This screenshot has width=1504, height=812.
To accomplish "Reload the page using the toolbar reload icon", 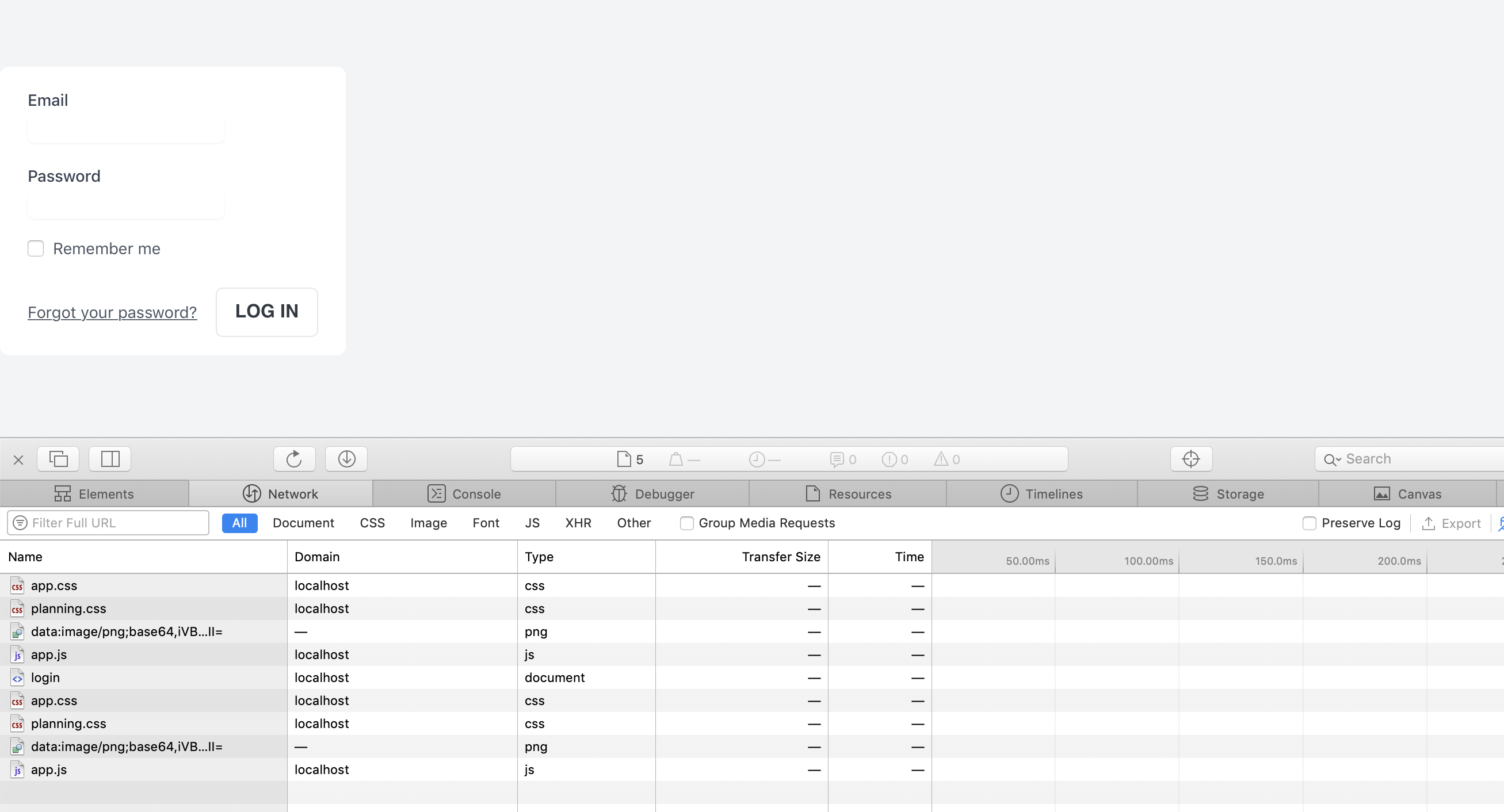I will [294, 459].
